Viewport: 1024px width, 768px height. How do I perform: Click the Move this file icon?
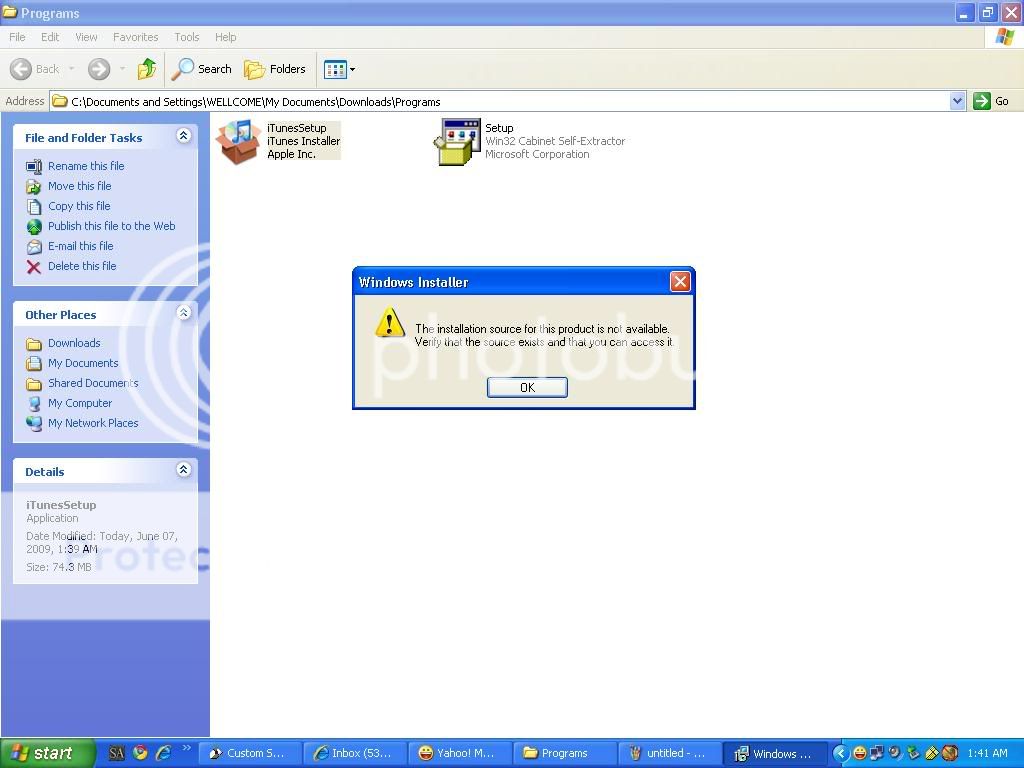coord(34,187)
